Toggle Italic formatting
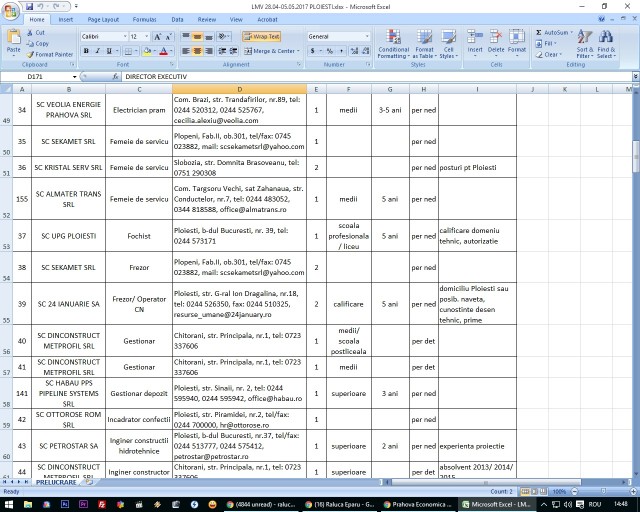This screenshot has width=640, height=512. (x=98, y=51)
